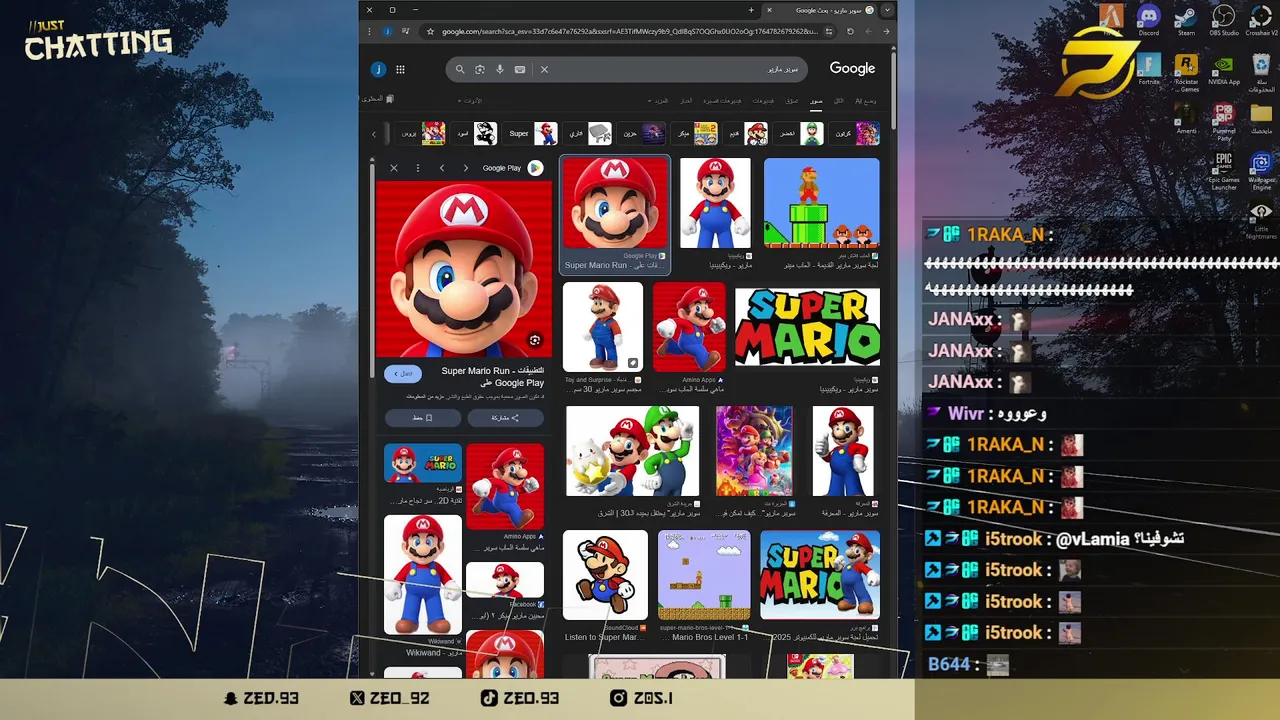Open Fortnite desktop shortcut
Image resolution: width=1280 pixels, height=720 pixels.
click(1148, 69)
